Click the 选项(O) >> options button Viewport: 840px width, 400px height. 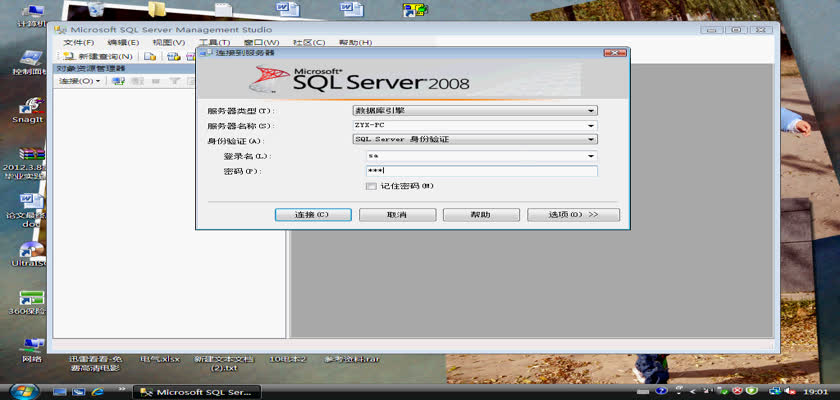coord(573,215)
